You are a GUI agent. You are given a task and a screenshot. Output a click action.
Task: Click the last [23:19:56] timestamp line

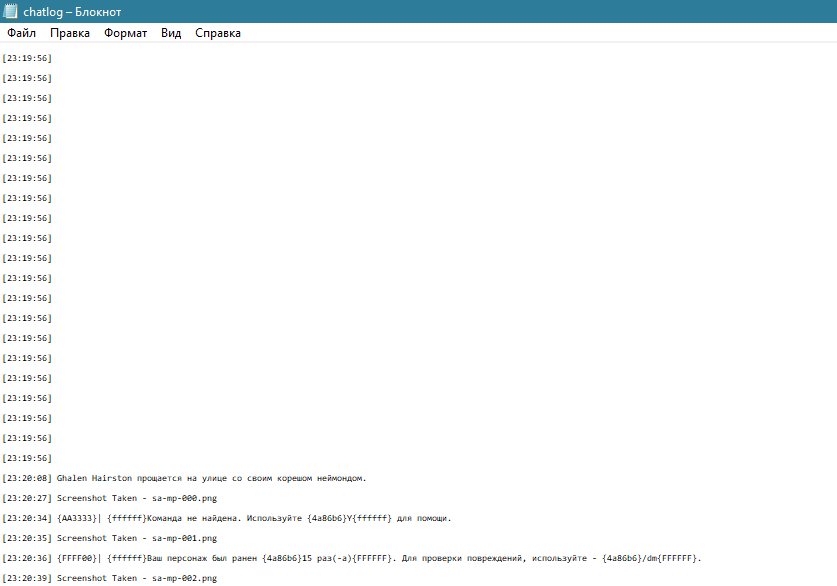[x=27, y=458]
